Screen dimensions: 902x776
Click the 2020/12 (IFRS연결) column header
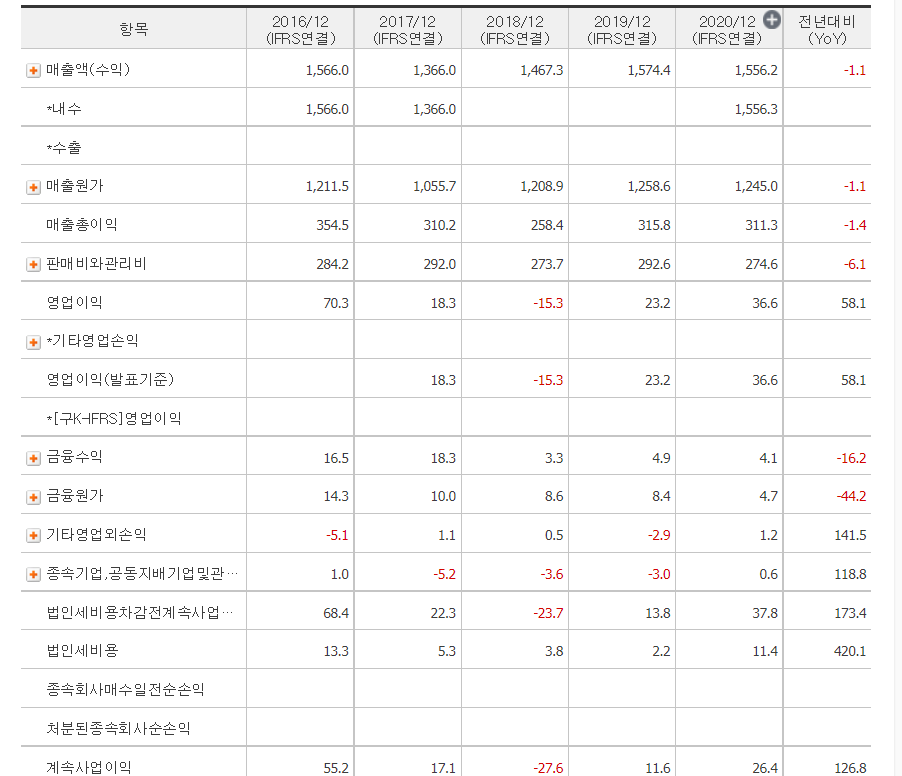(x=727, y=30)
